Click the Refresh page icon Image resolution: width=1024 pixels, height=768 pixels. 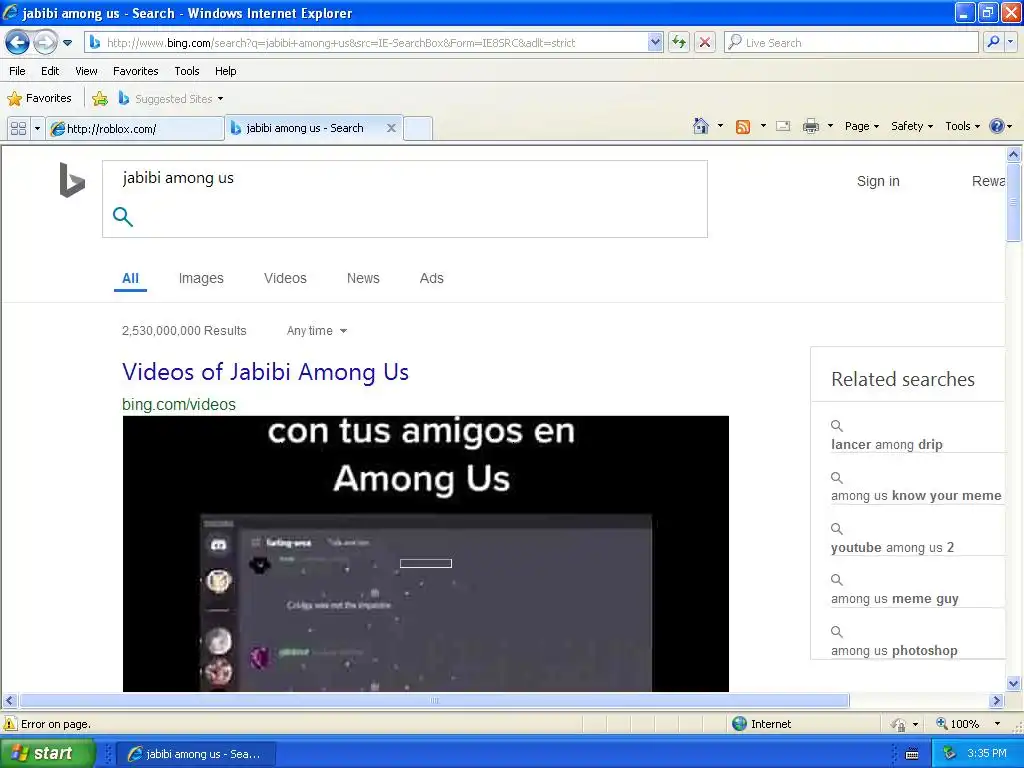click(679, 43)
